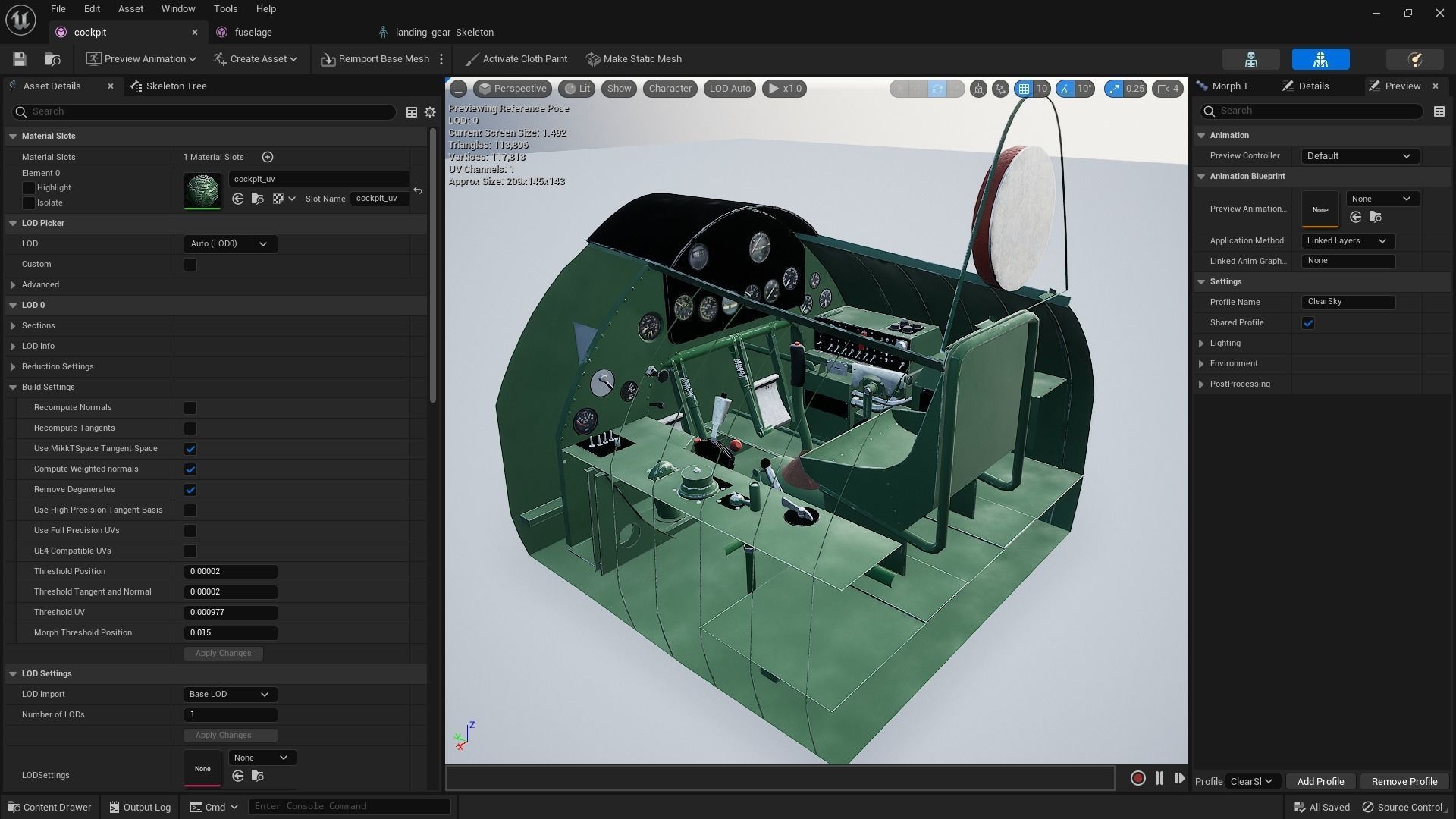
Task: Use selected asset for cockpit_uv material
Action: [238, 199]
